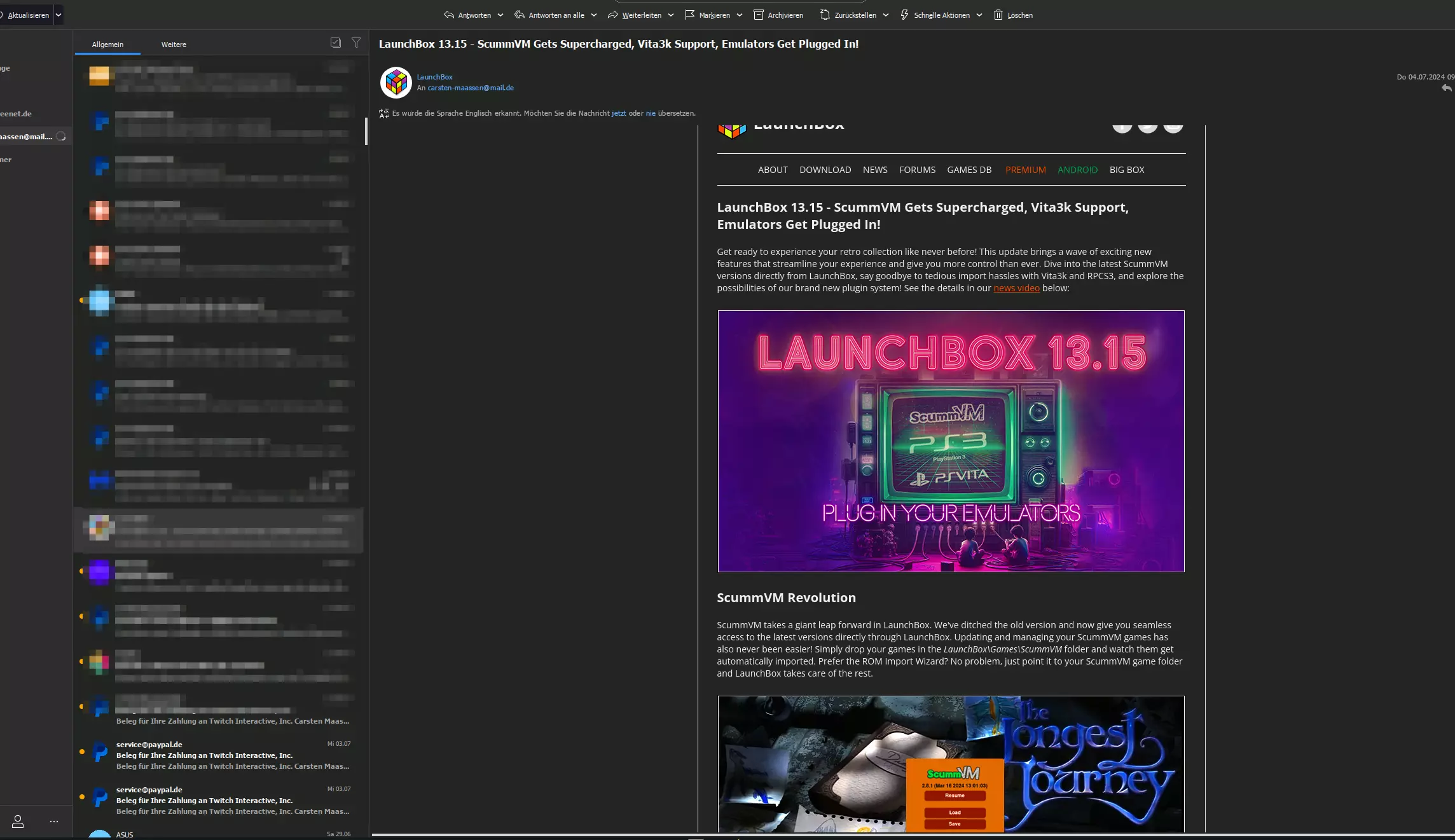Expand the Weiterleiten dropdown arrow

pyautogui.click(x=671, y=15)
